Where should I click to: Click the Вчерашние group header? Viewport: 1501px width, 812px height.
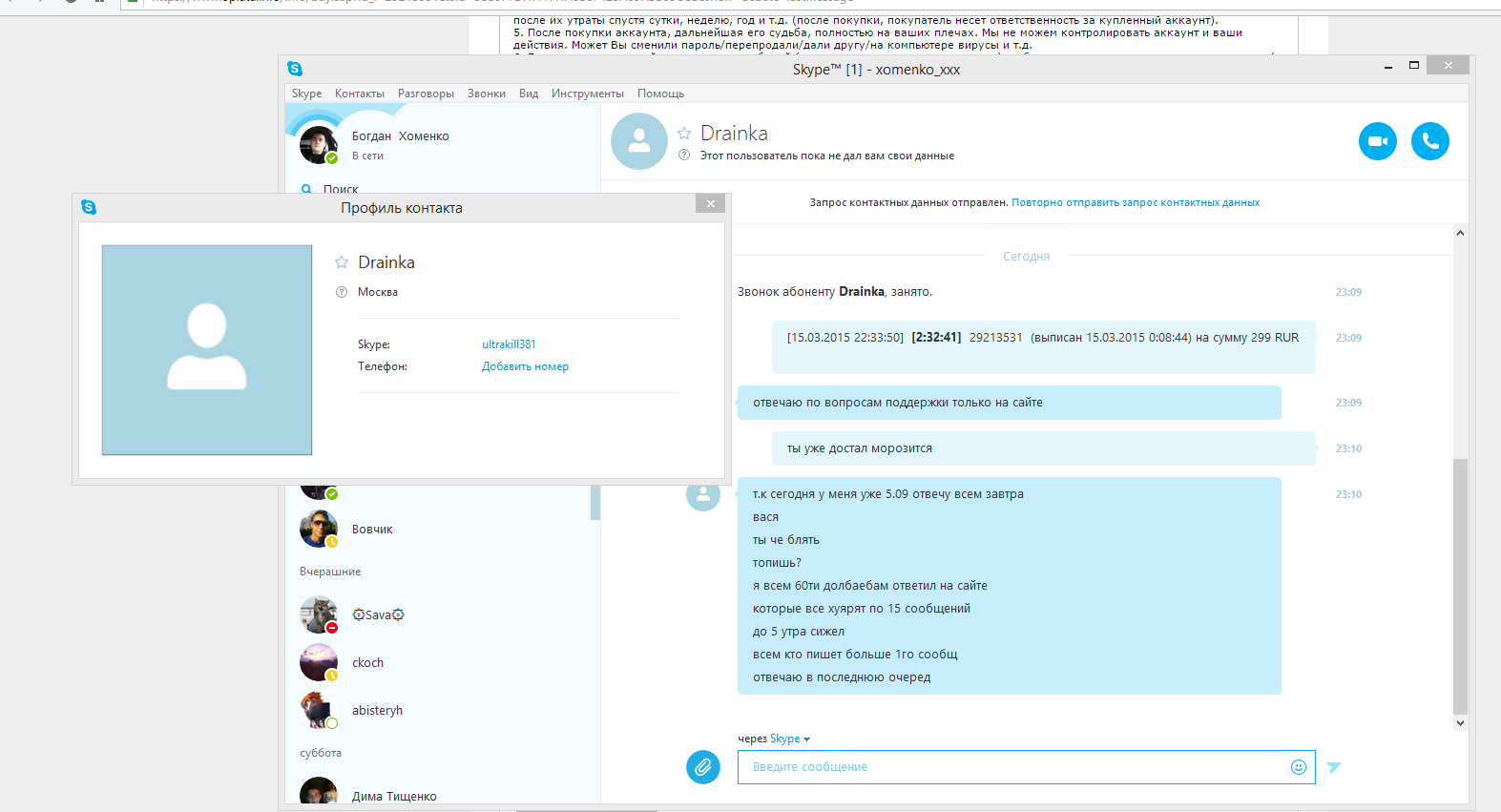(330, 572)
